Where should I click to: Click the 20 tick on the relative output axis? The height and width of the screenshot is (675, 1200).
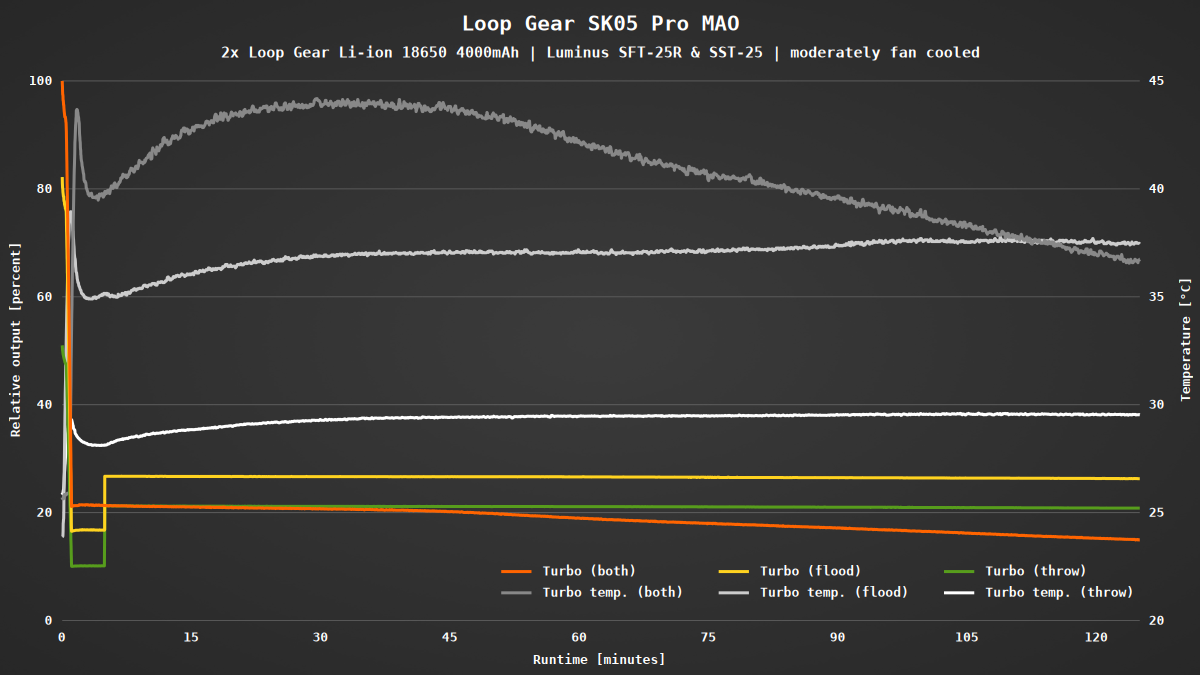[x=43, y=513]
